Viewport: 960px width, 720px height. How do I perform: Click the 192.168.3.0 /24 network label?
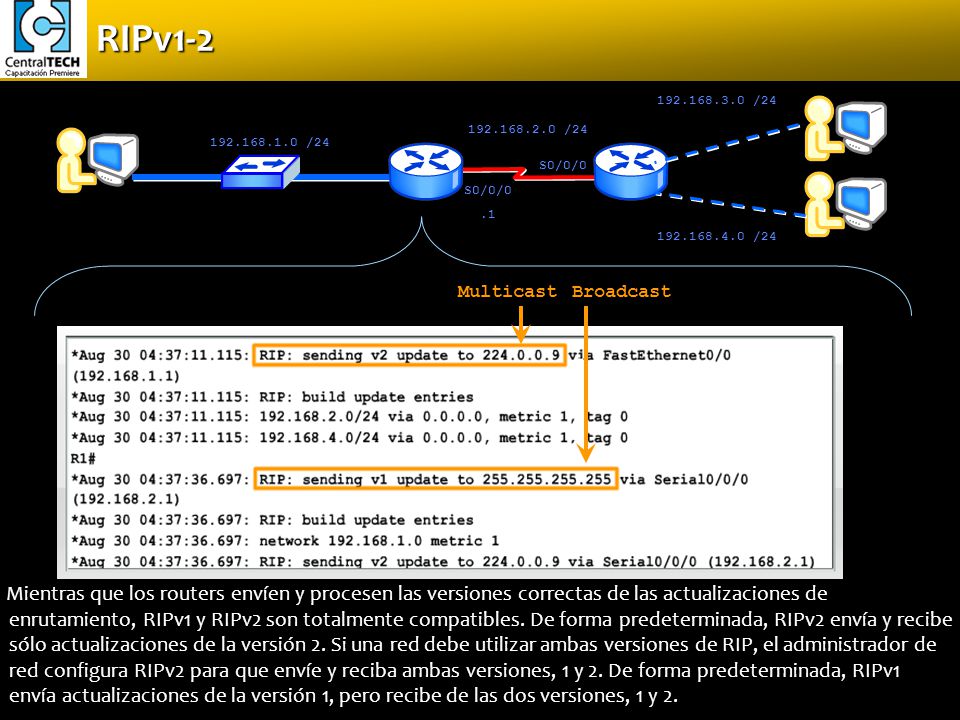[716, 100]
